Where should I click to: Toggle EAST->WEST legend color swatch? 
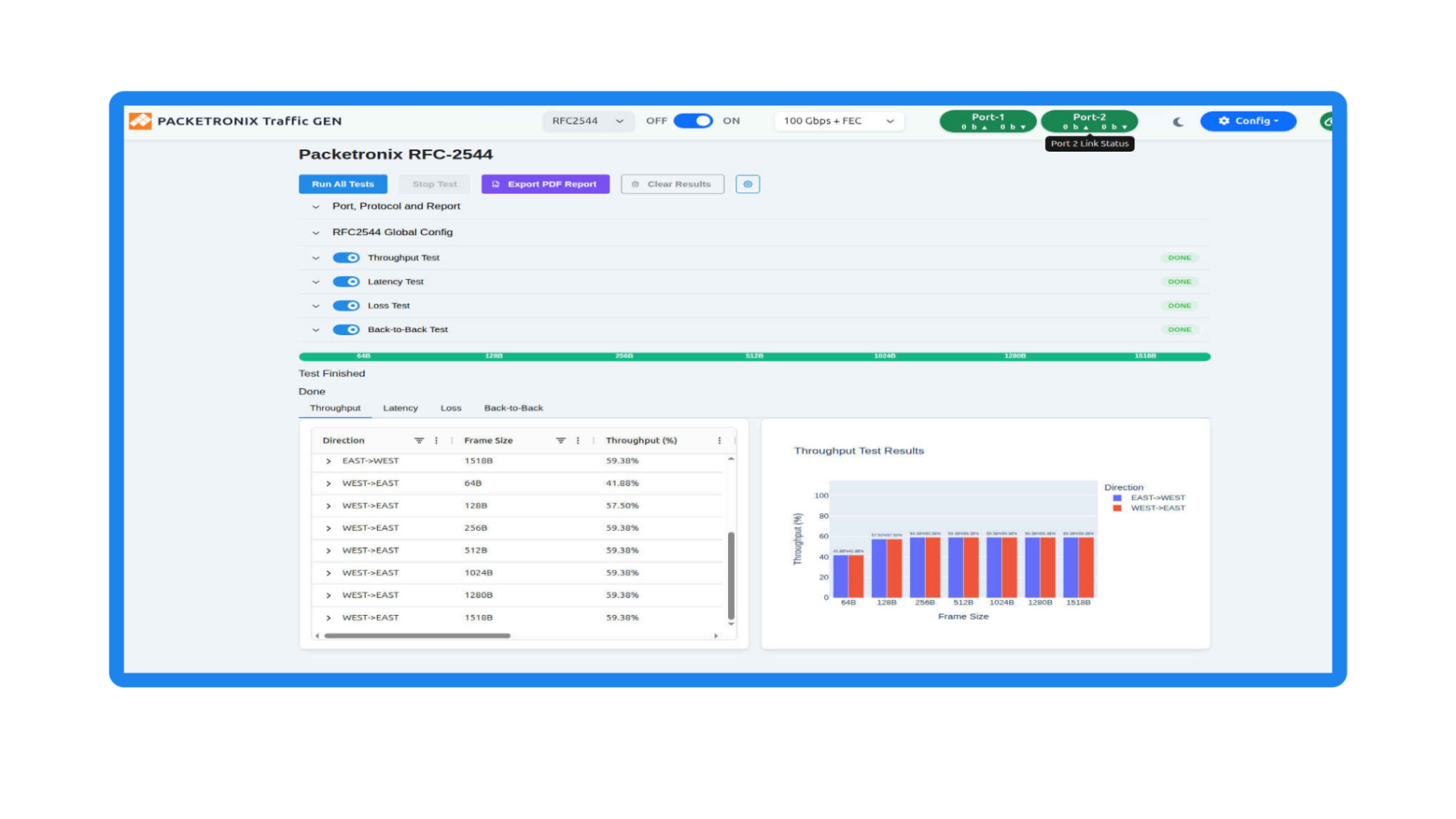tap(1117, 498)
